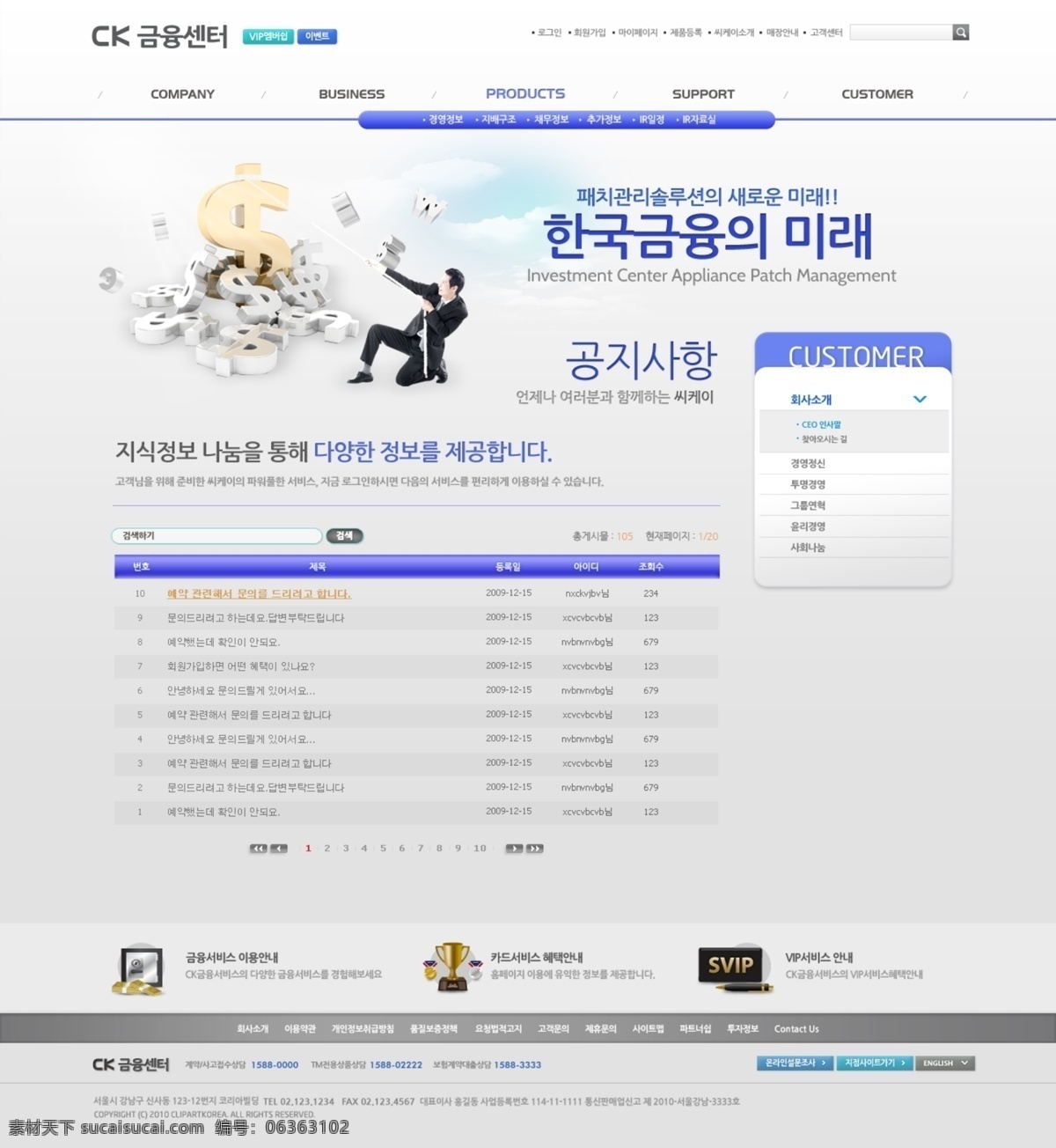Image resolution: width=1056 pixels, height=1148 pixels.
Task: Open post 7 about 회원가입 혜택
Action: tap(241, 666)
